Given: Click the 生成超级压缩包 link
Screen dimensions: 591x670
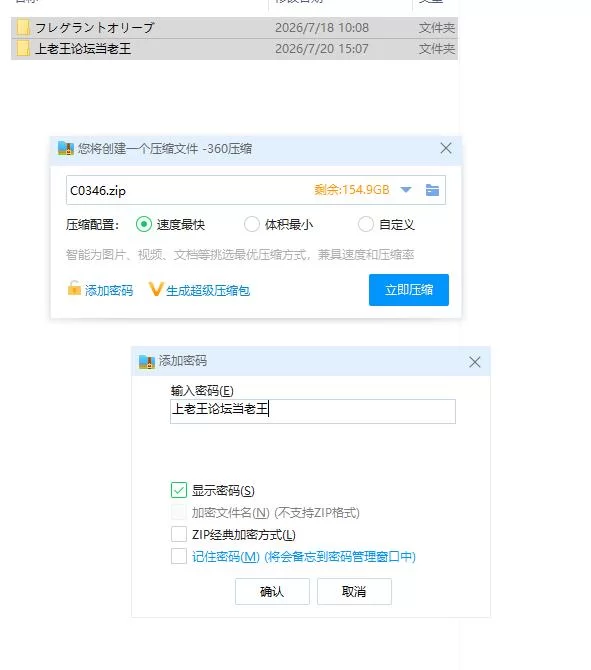Looking at the screenshot, I should pyautogui.click(x=208, y=291).
